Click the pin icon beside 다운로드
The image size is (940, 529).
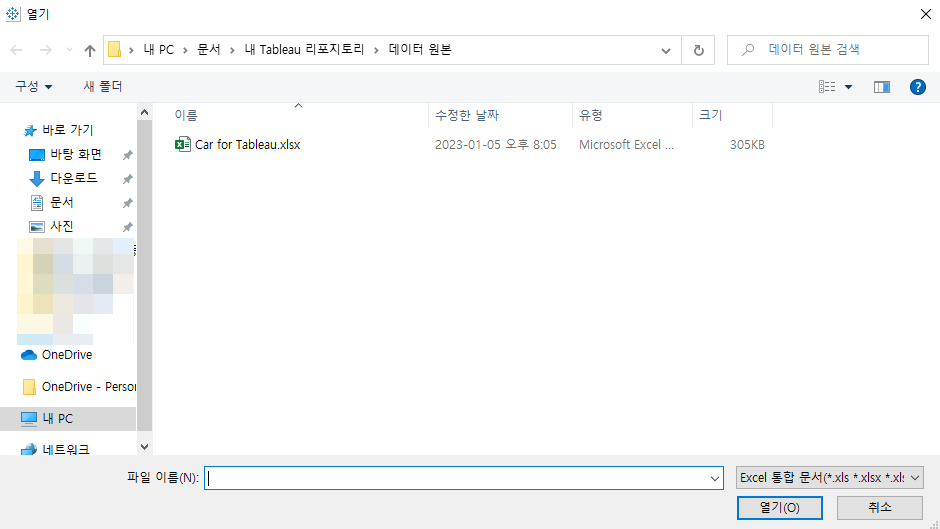[128, 179]
